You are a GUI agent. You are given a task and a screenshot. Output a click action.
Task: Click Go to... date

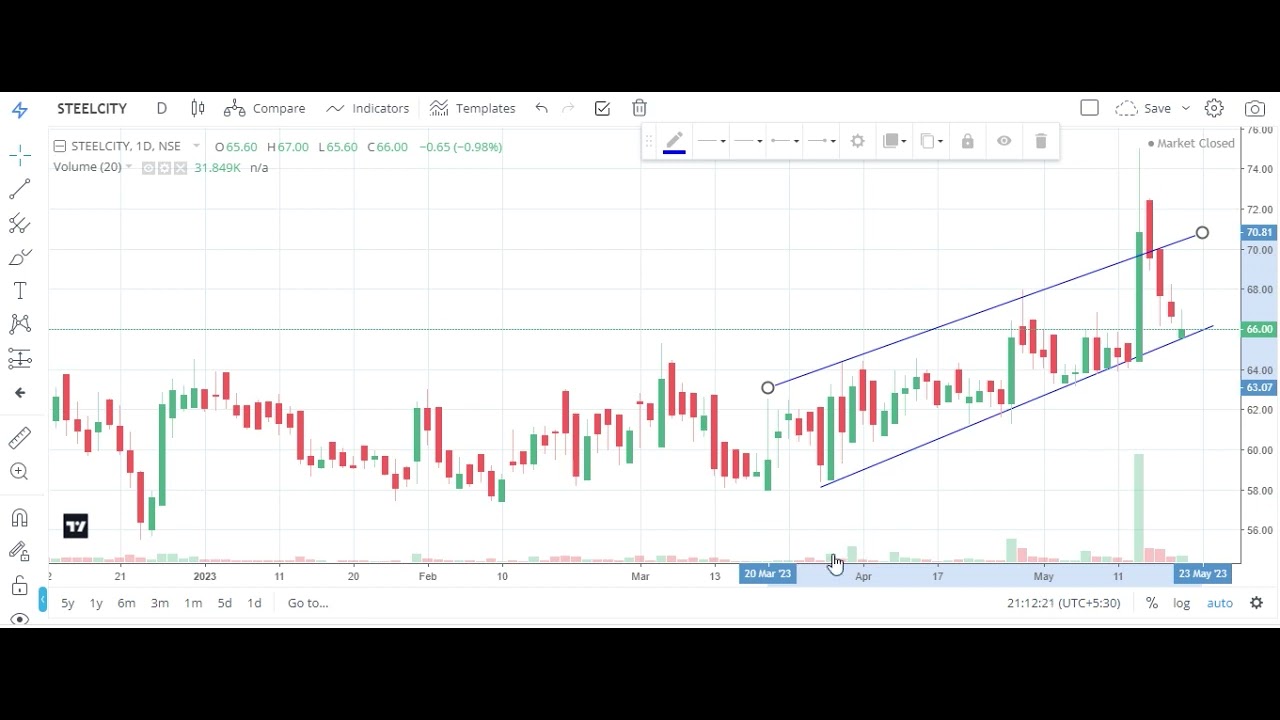click(308, 603)
